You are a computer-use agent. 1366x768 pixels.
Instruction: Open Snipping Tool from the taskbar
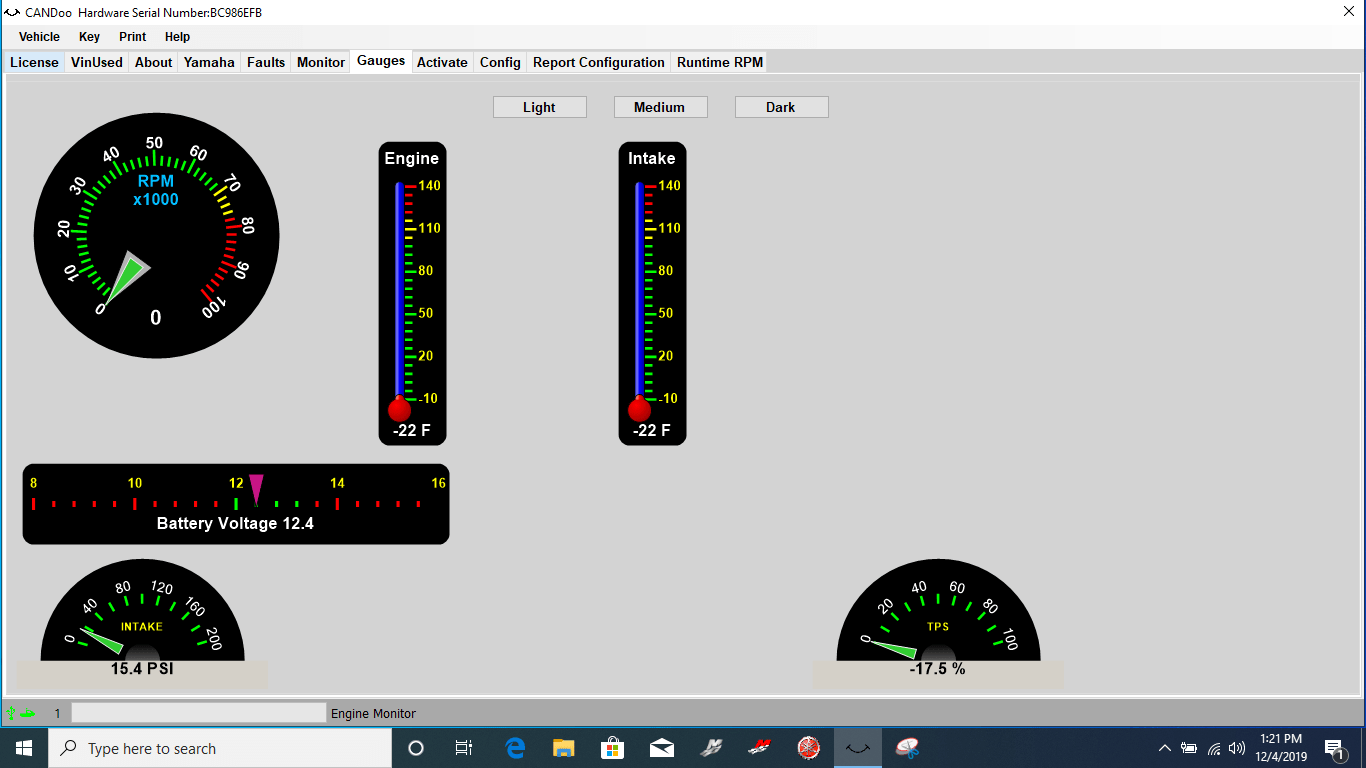point(906,747)
